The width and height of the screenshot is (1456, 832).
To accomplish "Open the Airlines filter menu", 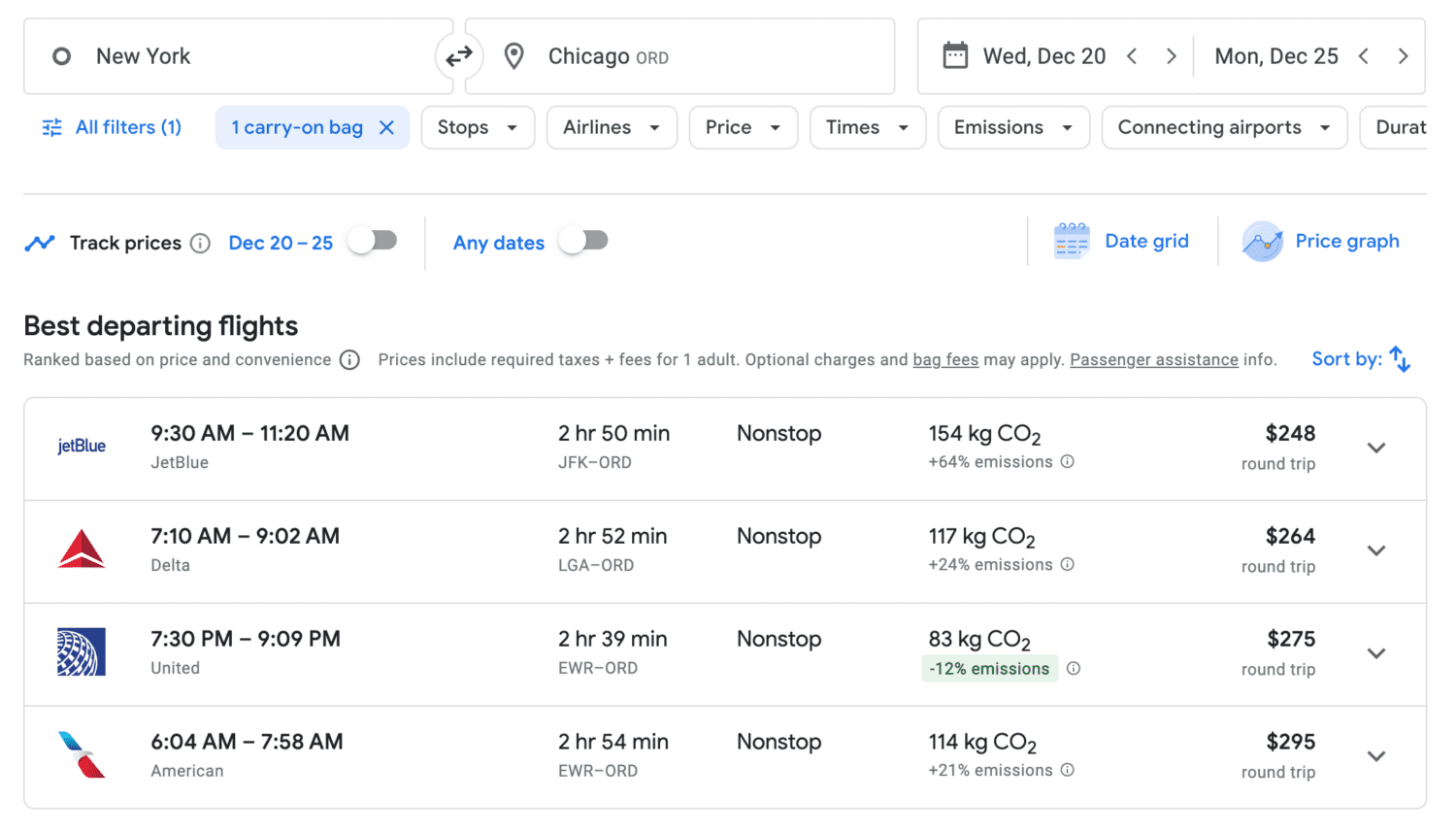I will point(612,127).
